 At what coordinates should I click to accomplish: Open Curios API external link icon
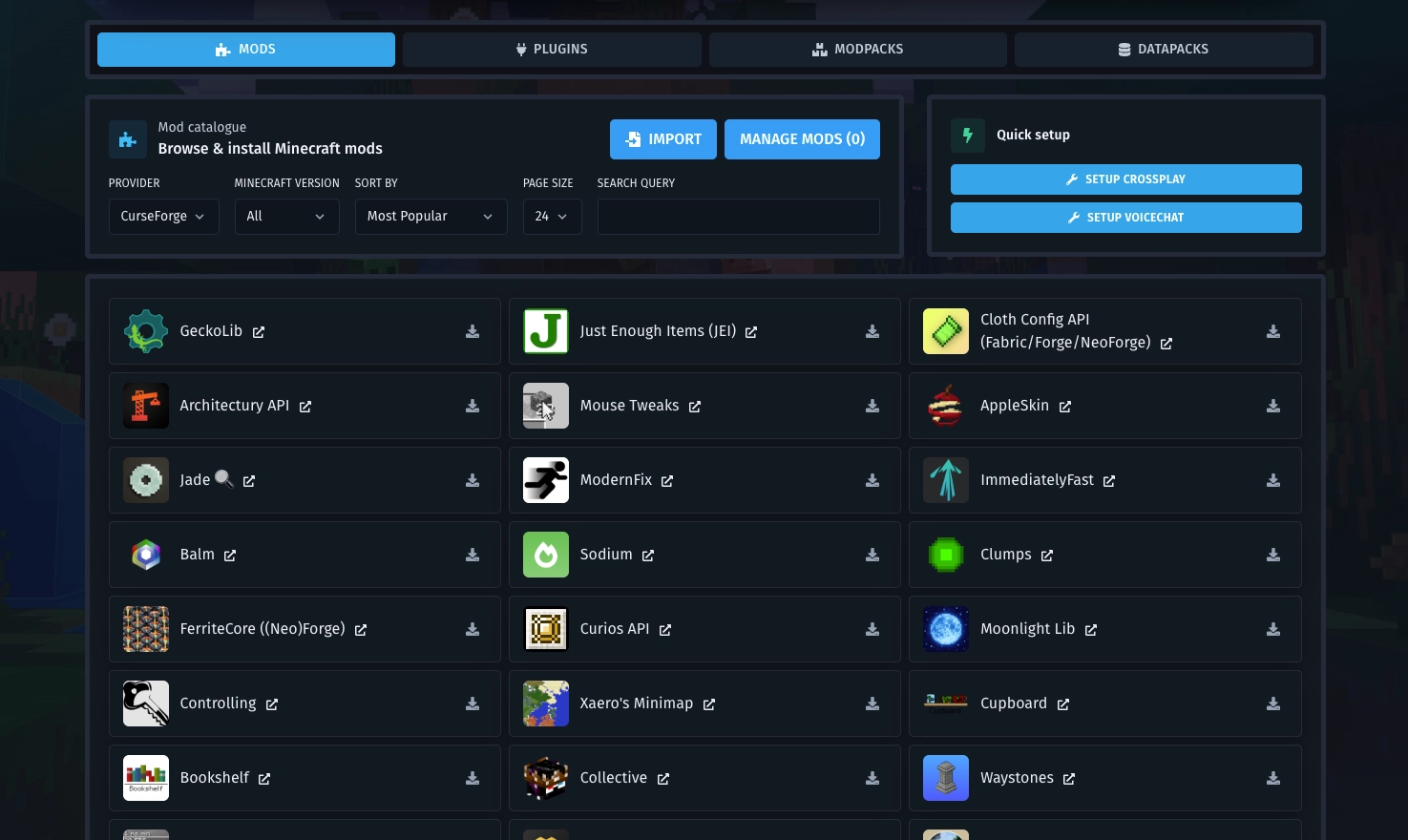tap(665, 630)
